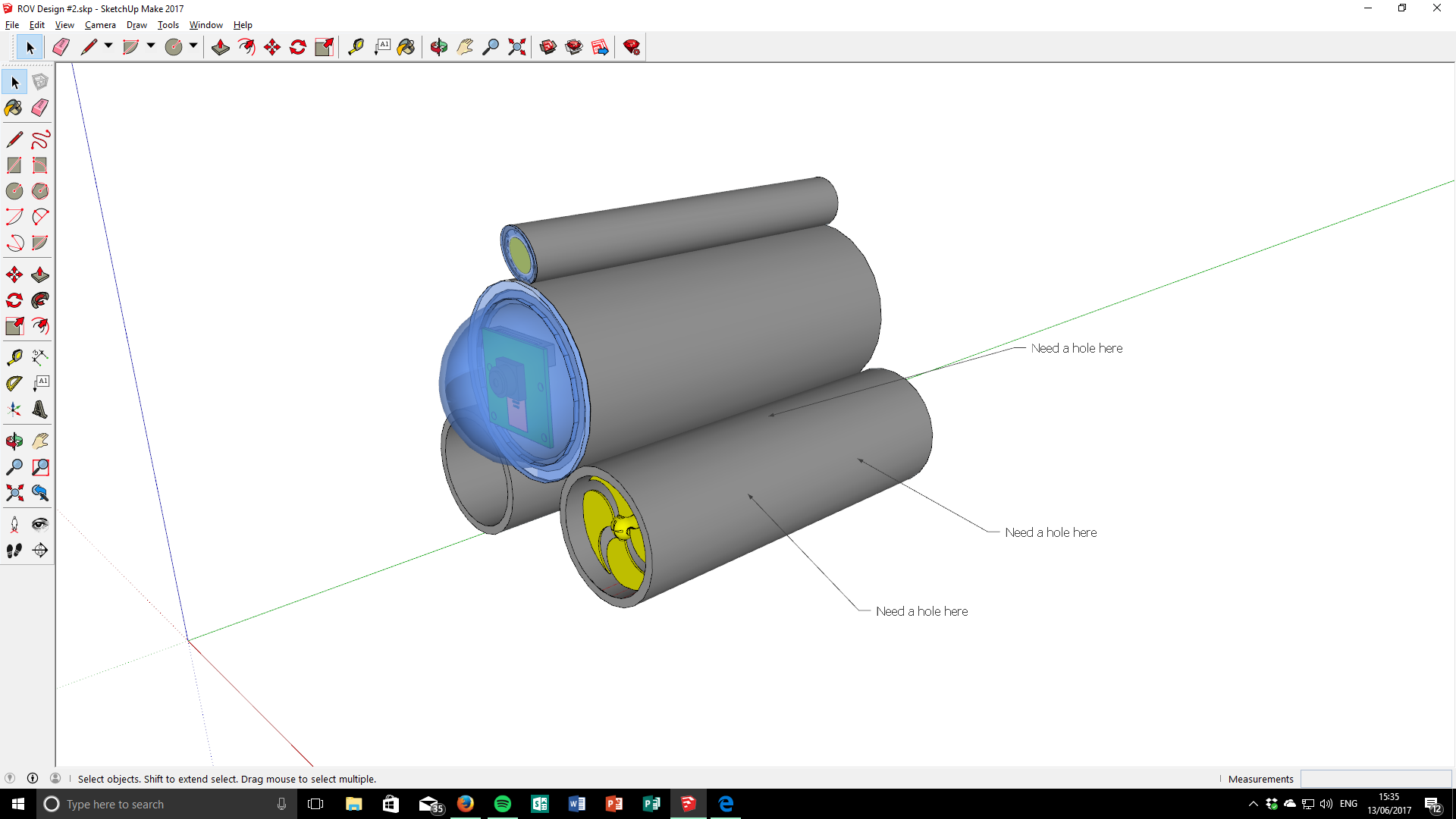Activate the Position Camera tool
Image resolution: width=1456 pixels, height=819 pixels.
point(14,525)
